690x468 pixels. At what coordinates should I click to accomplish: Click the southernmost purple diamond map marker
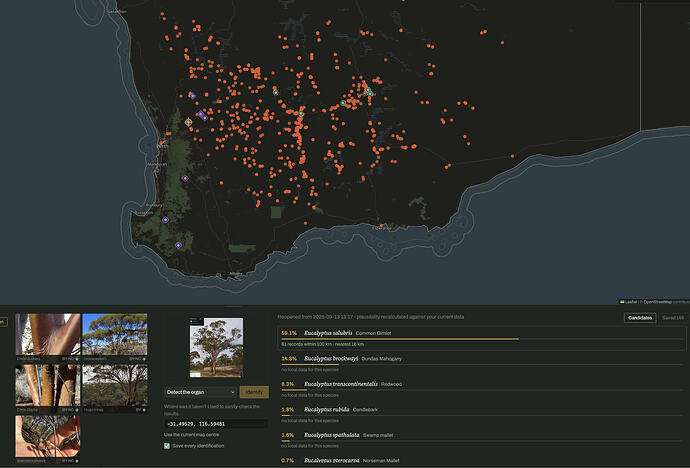[178, 245]
